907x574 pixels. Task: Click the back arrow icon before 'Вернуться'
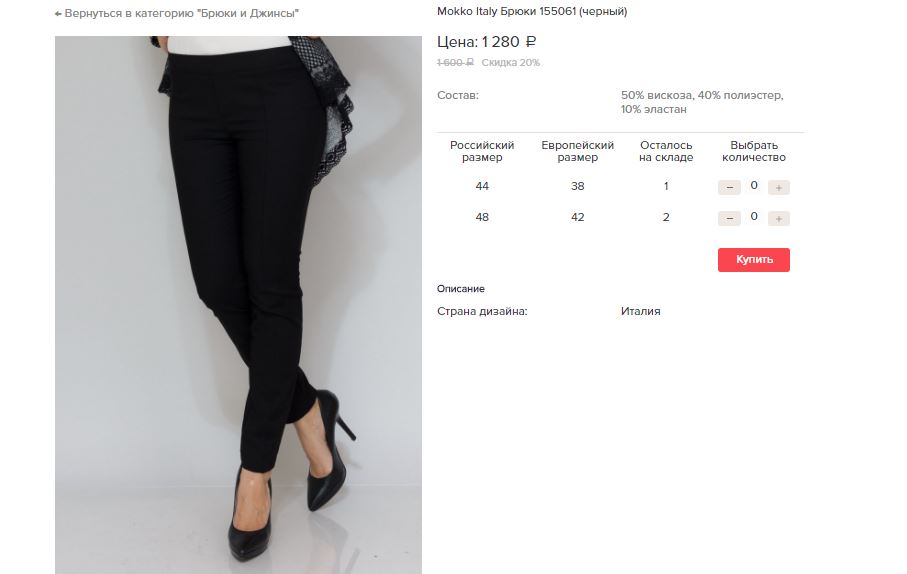(58, 13)
